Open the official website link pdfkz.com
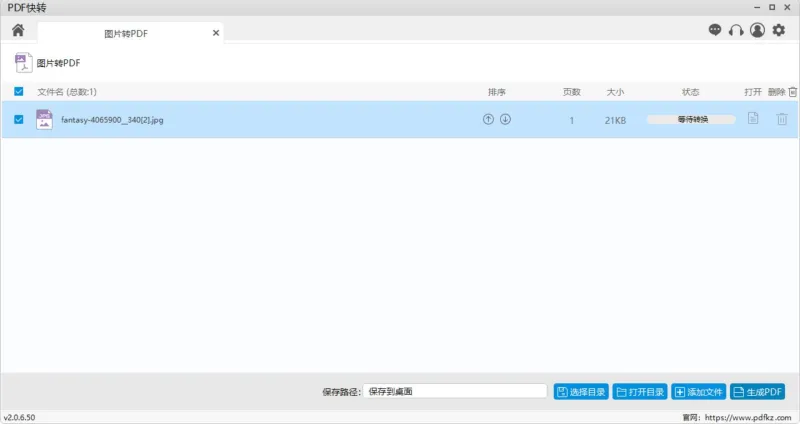The image size is (800, 424). pos(748,417)
